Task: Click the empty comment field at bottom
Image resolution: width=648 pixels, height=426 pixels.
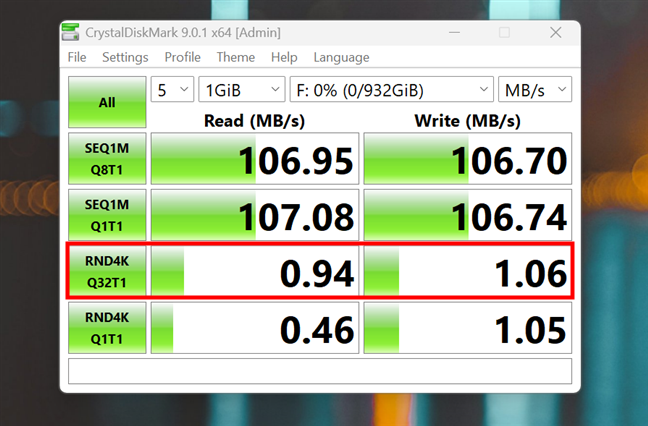Action: (x=320, y=371)
